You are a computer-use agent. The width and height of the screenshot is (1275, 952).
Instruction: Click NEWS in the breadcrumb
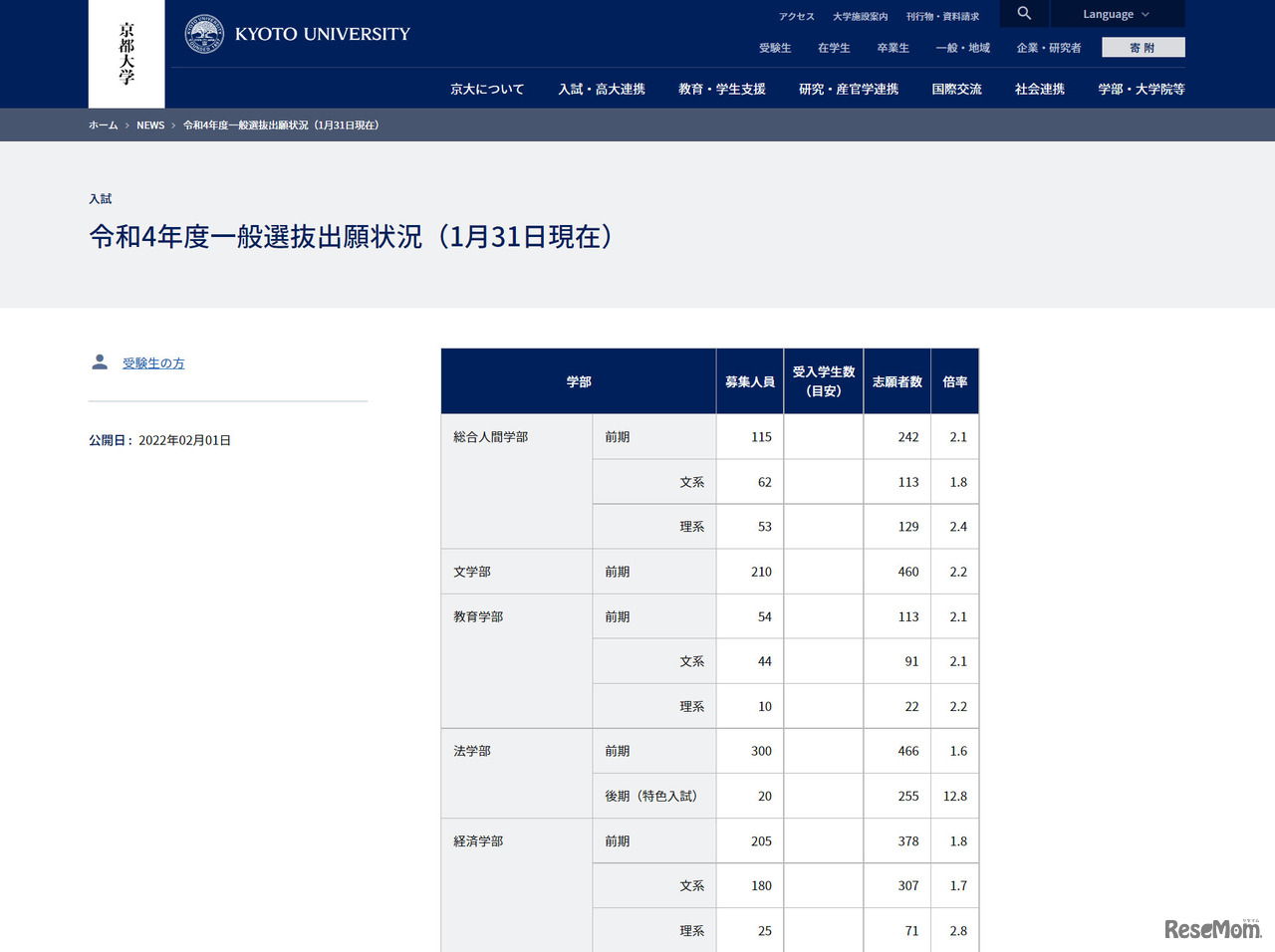(x=150, y=125)
